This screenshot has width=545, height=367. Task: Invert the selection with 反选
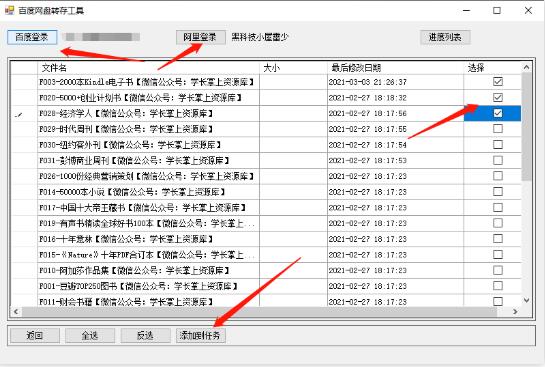click(x=145, y=335)
